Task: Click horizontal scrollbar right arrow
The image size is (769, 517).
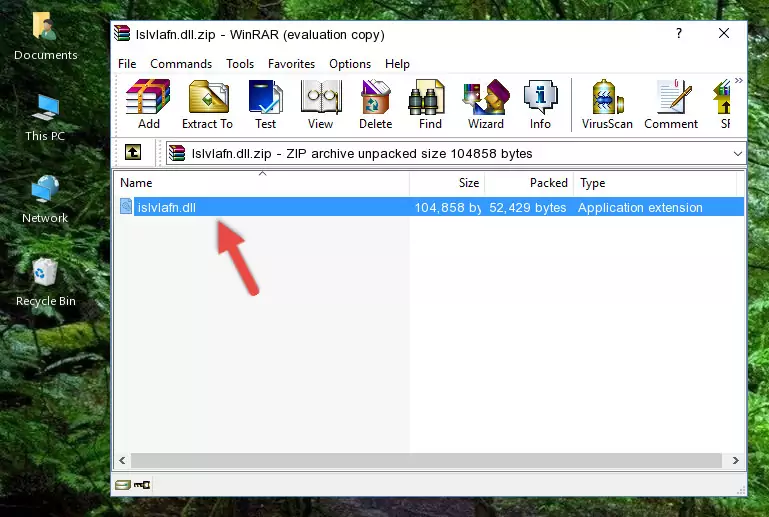Action: coord(735,460)
